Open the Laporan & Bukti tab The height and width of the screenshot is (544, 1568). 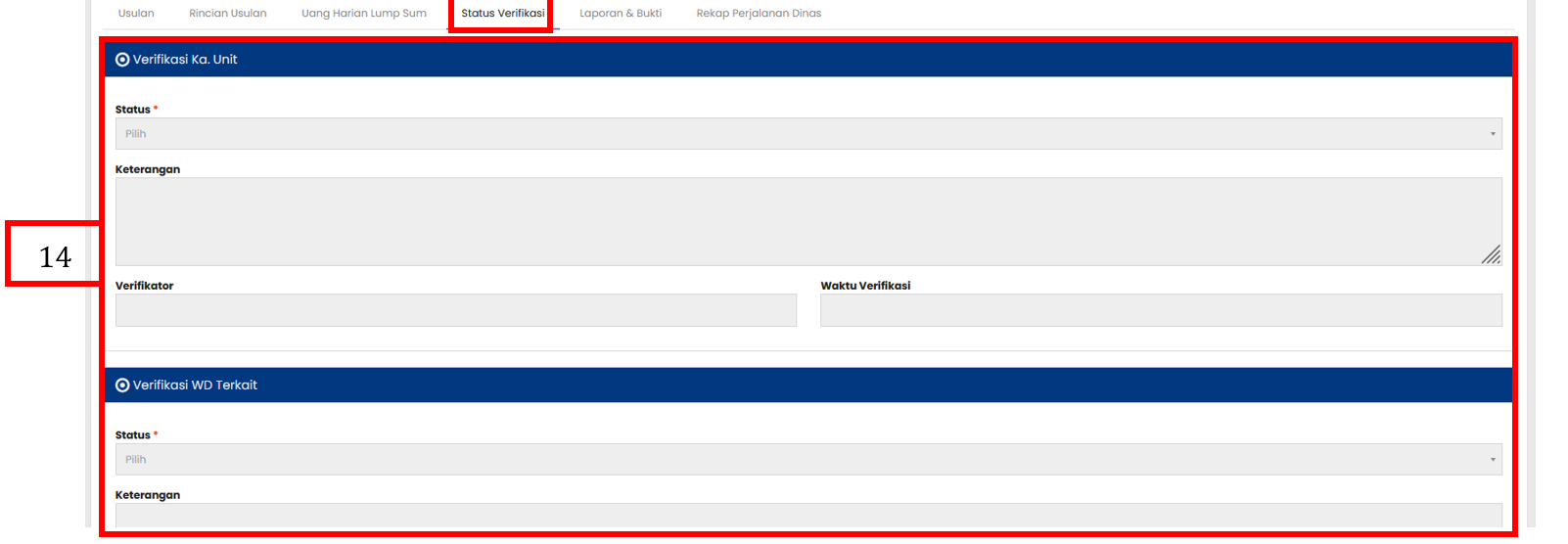pos(621,14)
